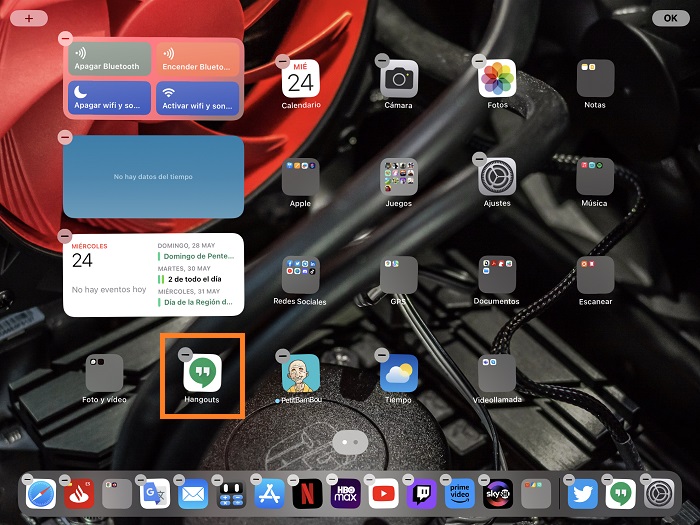Click the plus button to add widget
The width and height of the screenshot is (700, 525).
click(29, 18)
